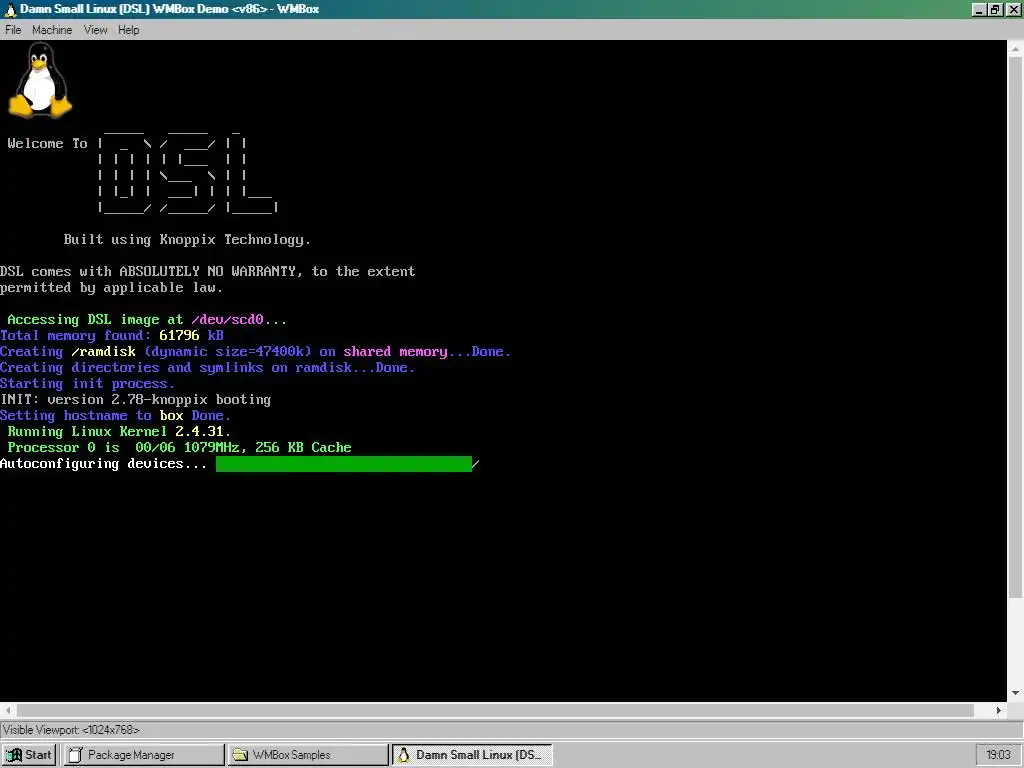Click 'Accessing DSL image at' text
The image size is (1024, 768).
(x=95, y=319)
